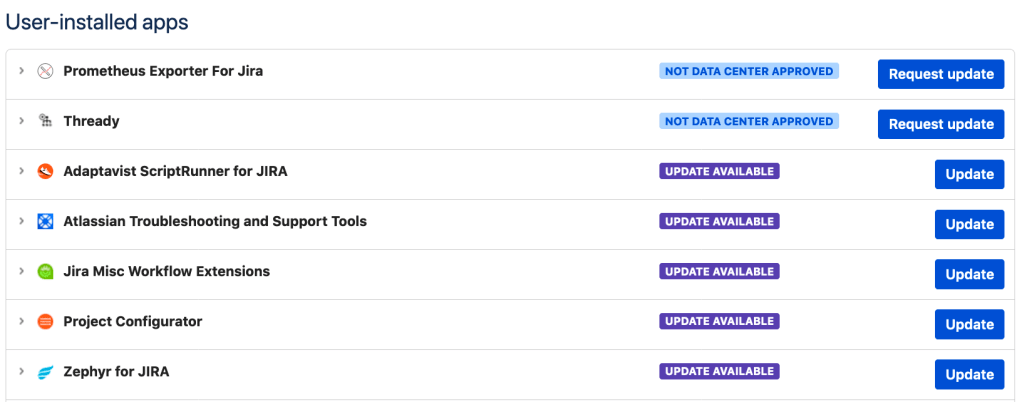Request update for the Thready app
Viewport: 1022px width, 402px height.
pos(940,124)
